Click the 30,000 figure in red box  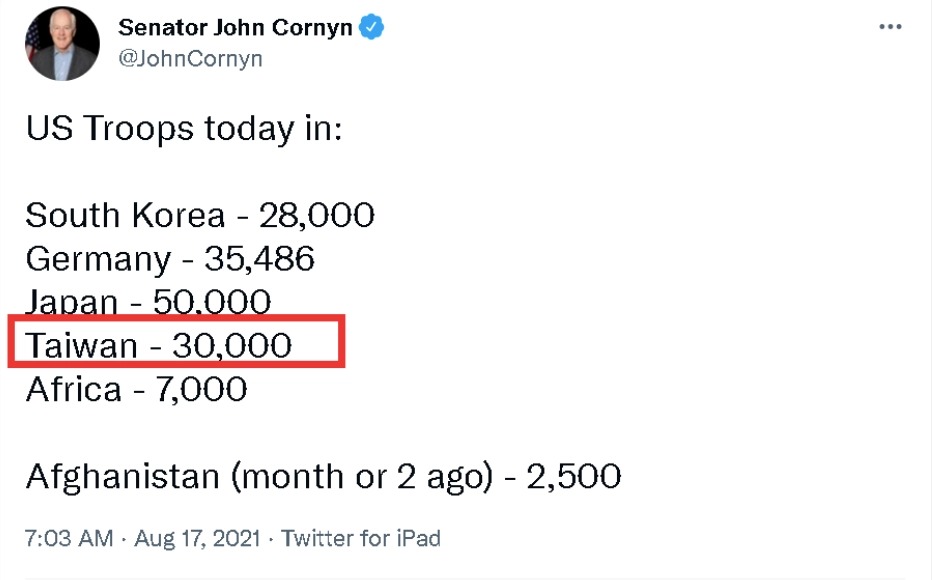tap(232, 345)
